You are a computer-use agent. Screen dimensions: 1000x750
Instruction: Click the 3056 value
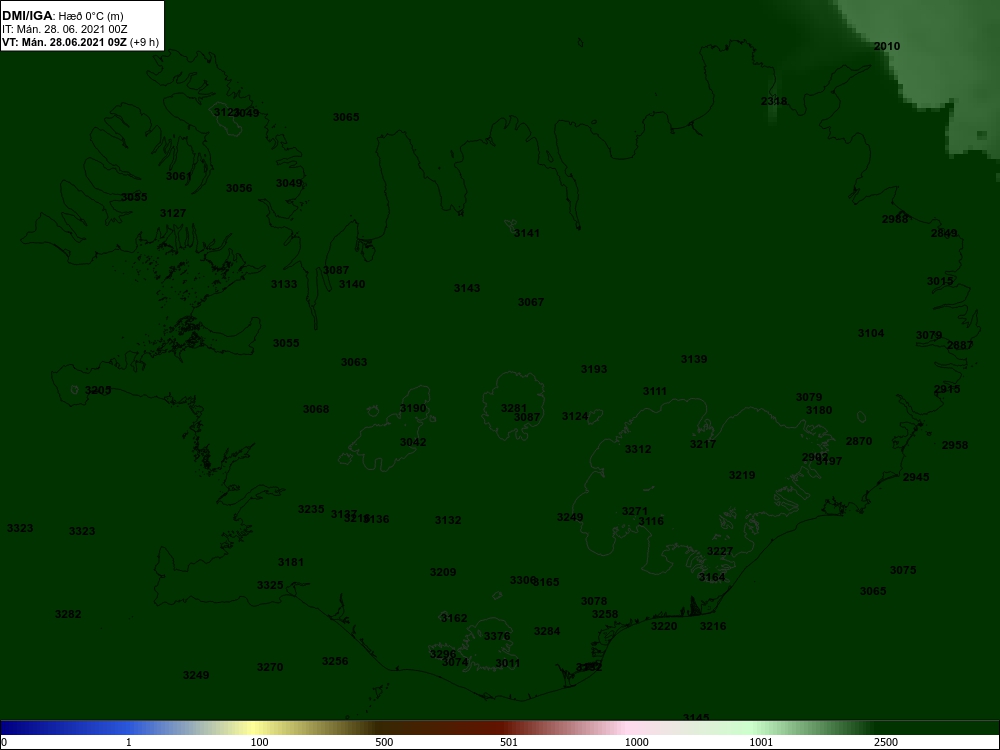tap(239, 188)
